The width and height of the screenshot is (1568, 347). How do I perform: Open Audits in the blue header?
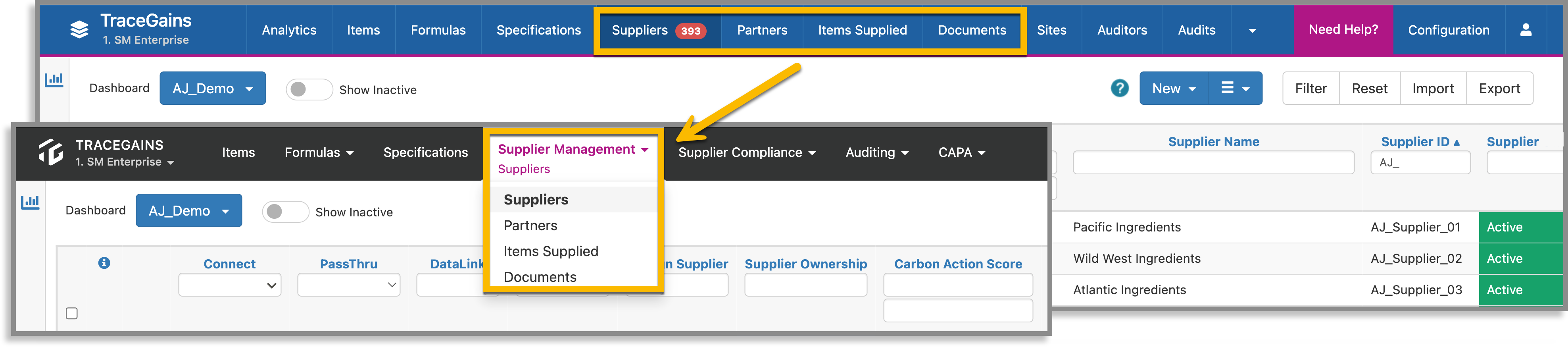coord(1197,31)
